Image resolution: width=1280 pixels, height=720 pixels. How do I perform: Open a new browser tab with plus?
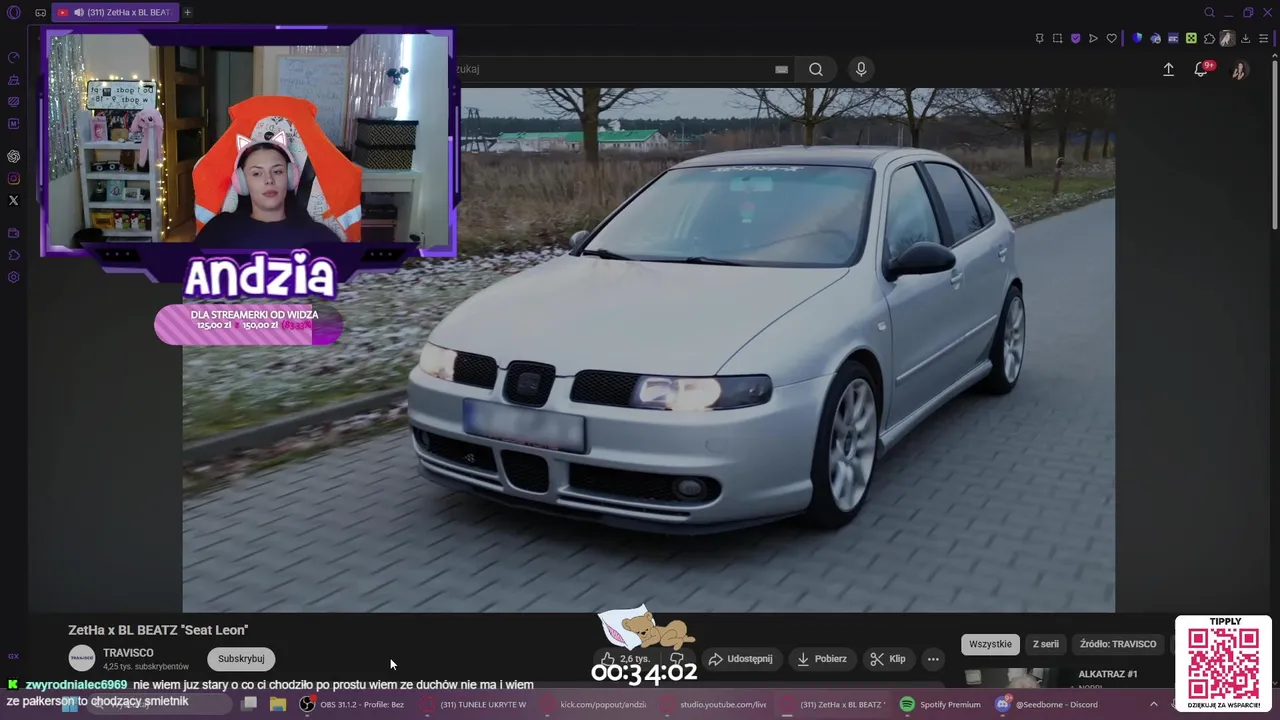click(x=187, y=12)
